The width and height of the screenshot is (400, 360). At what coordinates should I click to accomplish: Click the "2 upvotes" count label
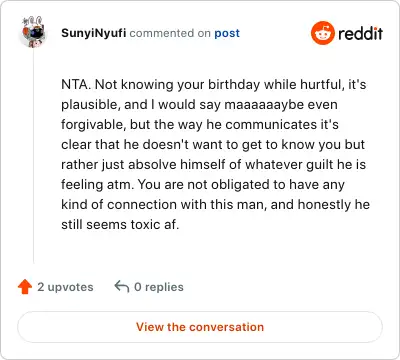pos(65,287)
